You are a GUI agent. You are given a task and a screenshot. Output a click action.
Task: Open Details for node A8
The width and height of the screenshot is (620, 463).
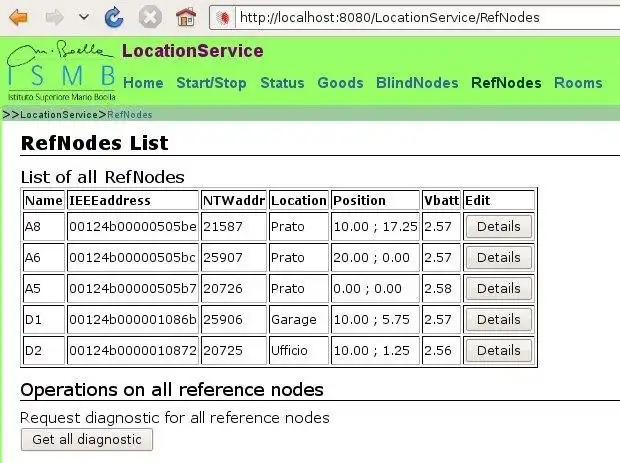point(499,227)
